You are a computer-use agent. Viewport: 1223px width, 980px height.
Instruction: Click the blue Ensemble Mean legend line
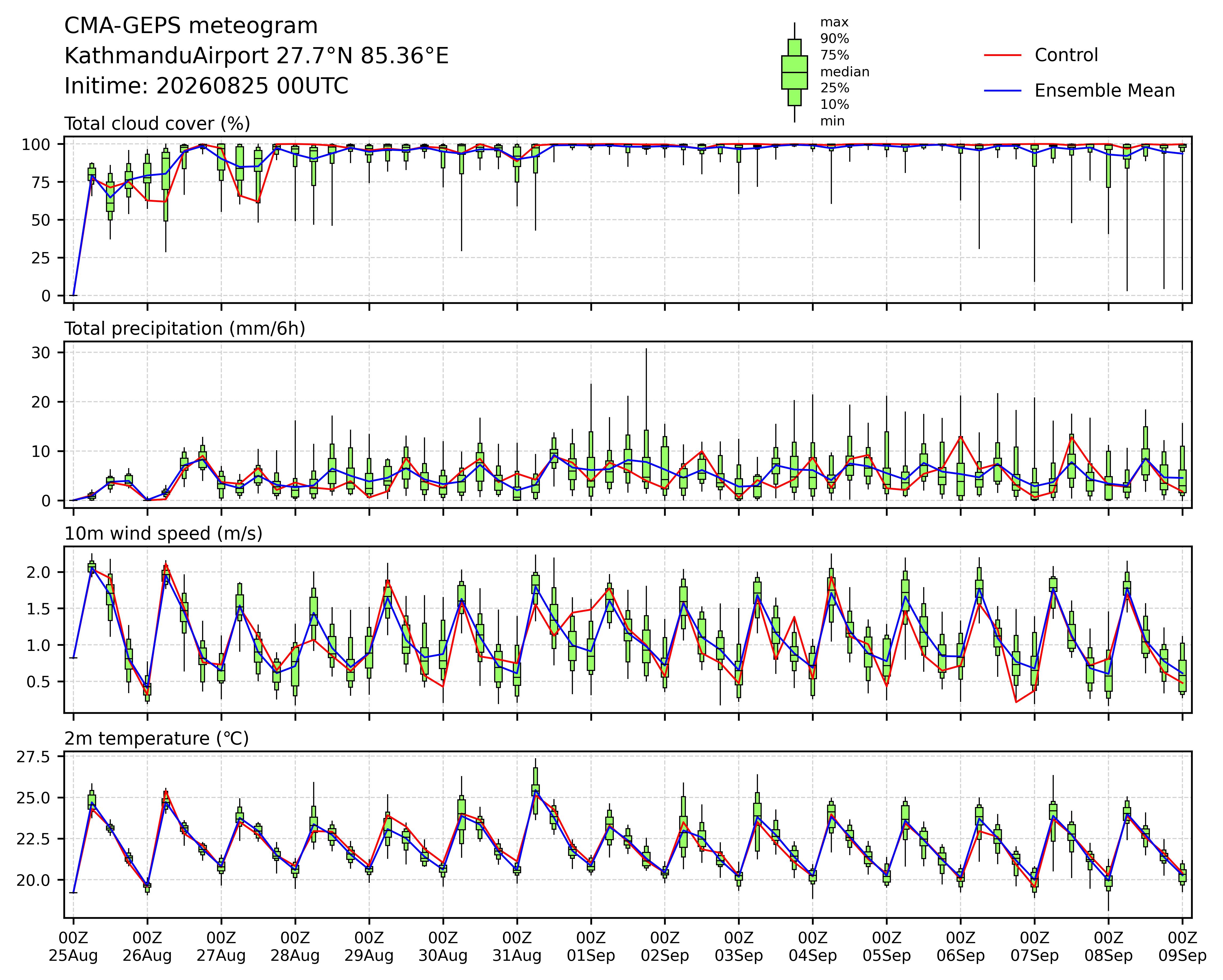pos(1002,91)
